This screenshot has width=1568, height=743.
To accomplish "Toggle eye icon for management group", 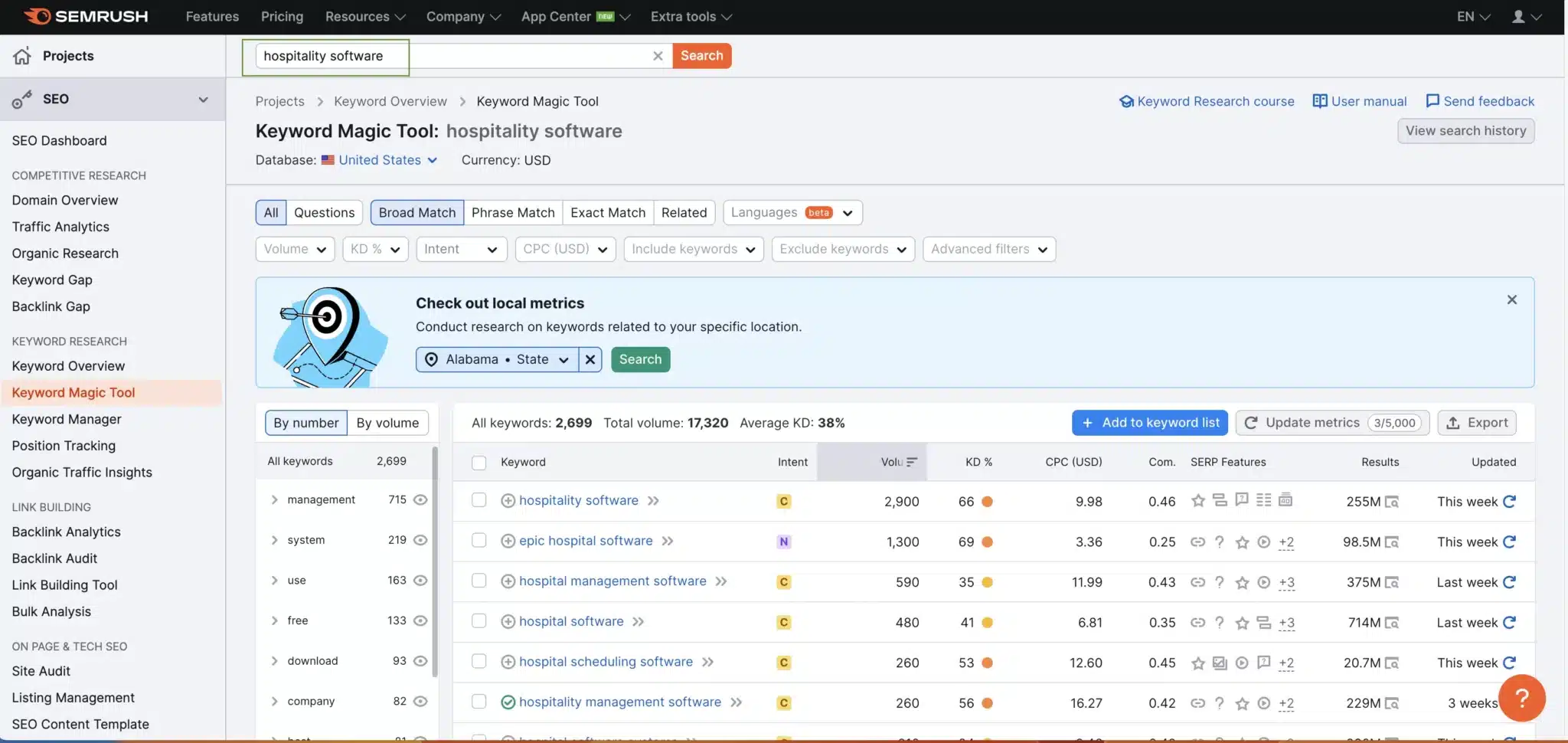I will coord(420,499).
